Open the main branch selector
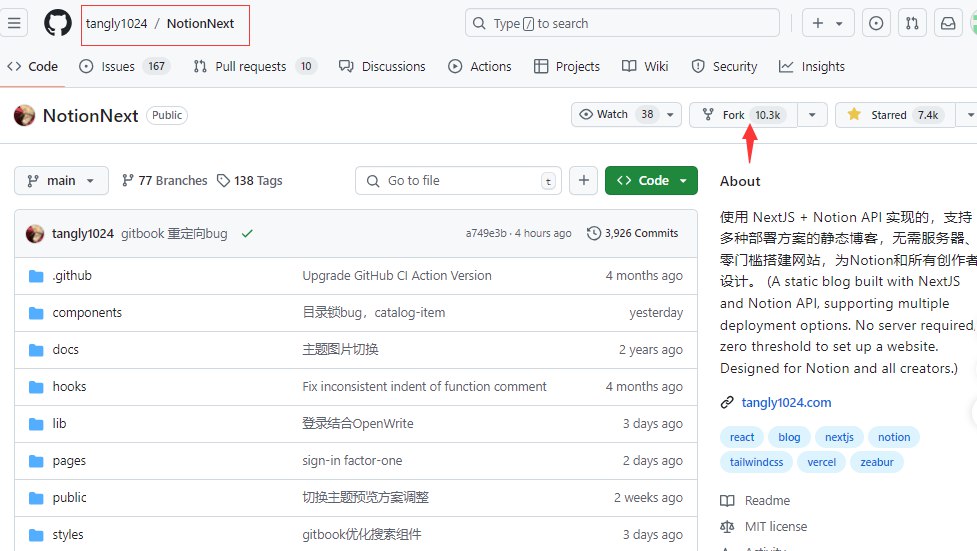977x551 pixels. point(61,181)
